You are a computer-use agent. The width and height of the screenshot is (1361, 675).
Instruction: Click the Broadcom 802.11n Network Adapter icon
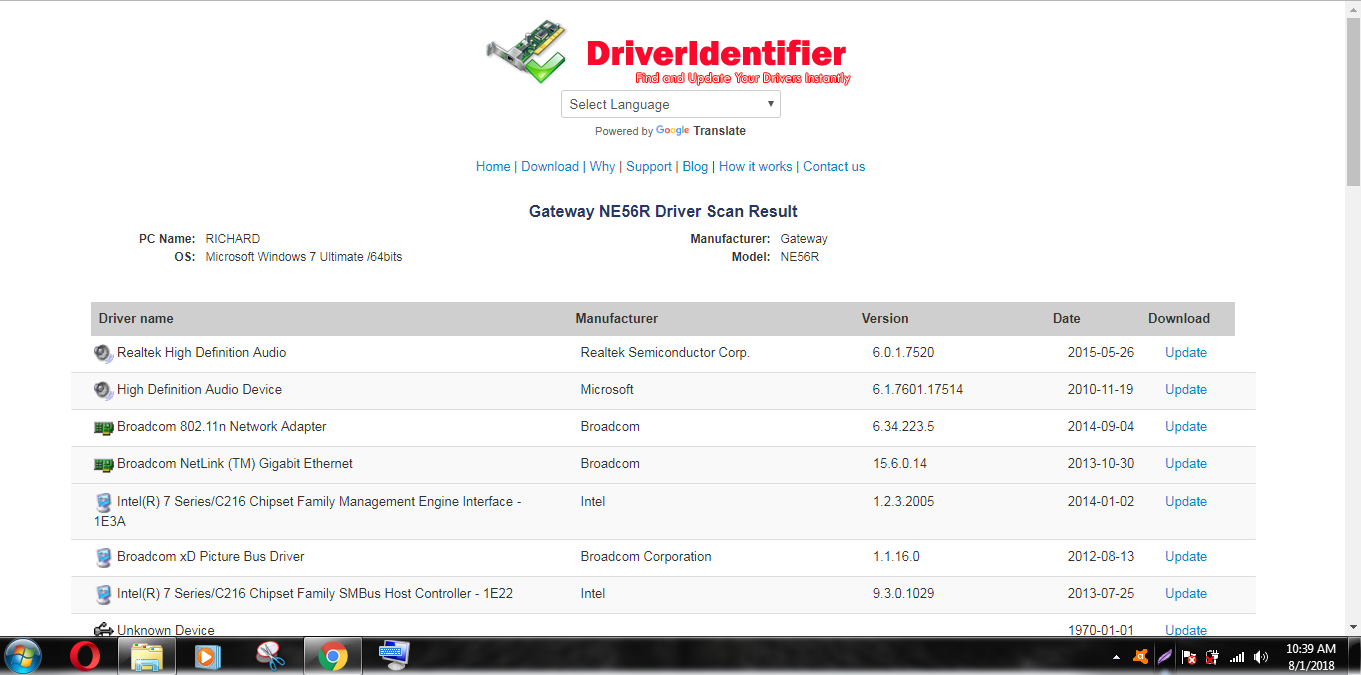(104, 427)
